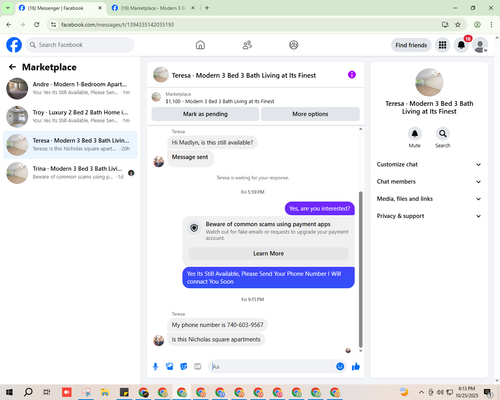View site information icon in address bar
Image resolution: width=500 pixels, height=400 pixels.
coord(53,25)
